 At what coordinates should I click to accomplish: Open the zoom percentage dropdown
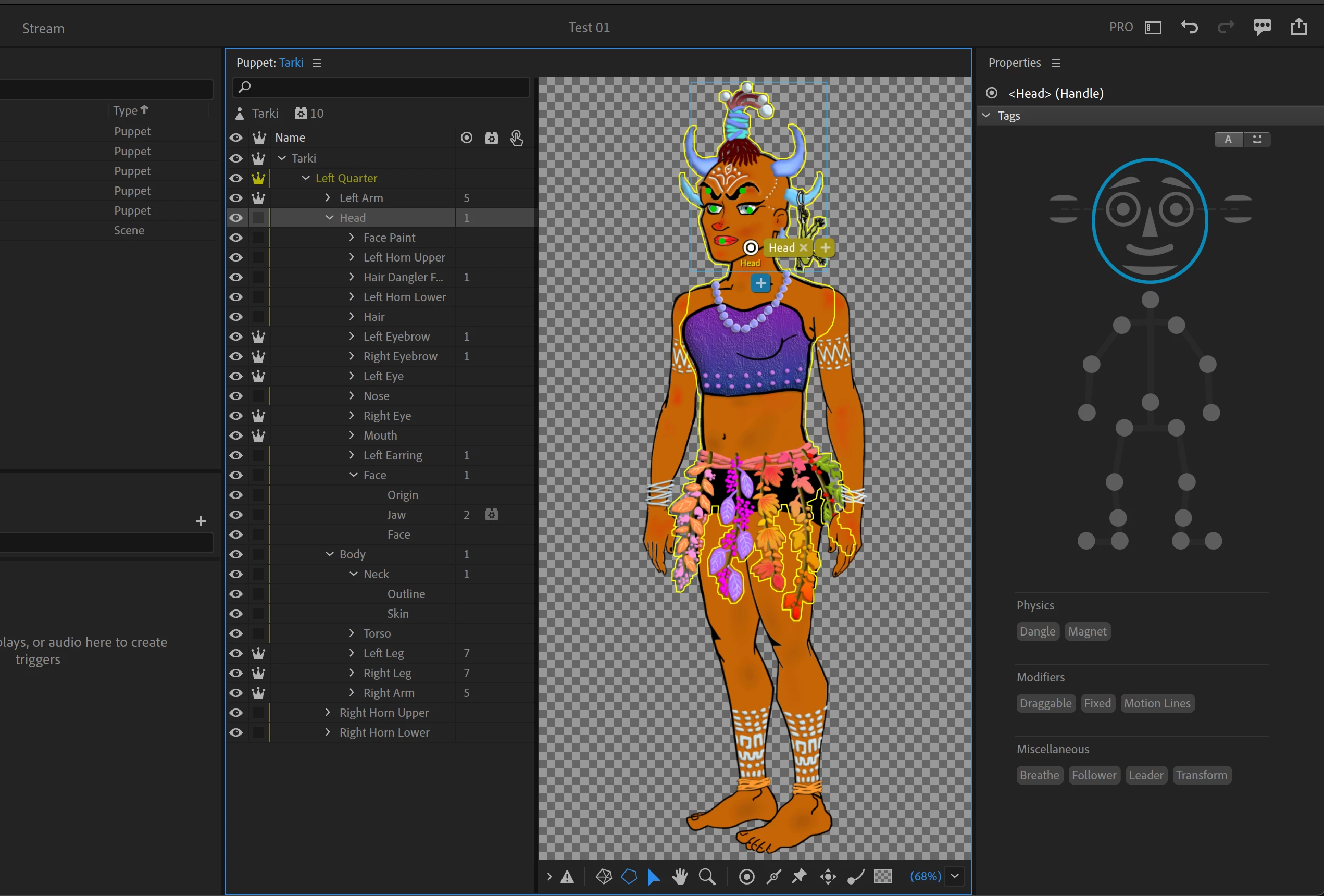click(x=955, y=876)
